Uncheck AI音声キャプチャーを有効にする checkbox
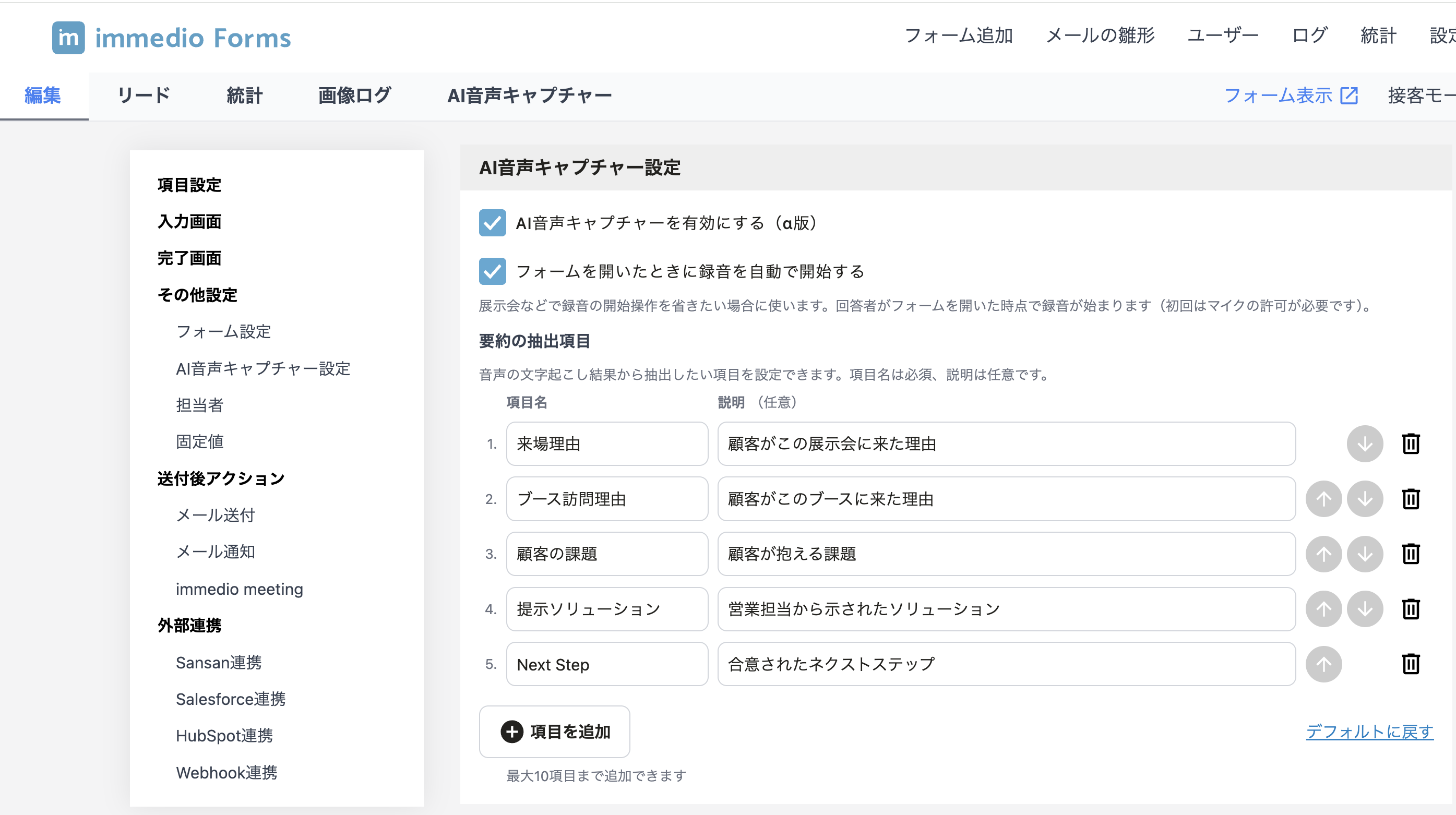This screenshot has height=815, width=1456. [492, 223]
